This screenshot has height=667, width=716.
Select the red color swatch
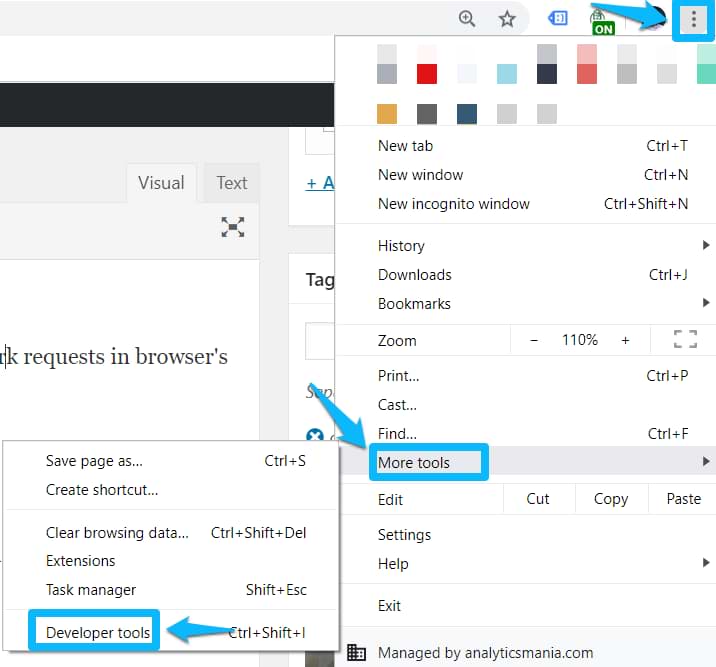pos(427,74)
